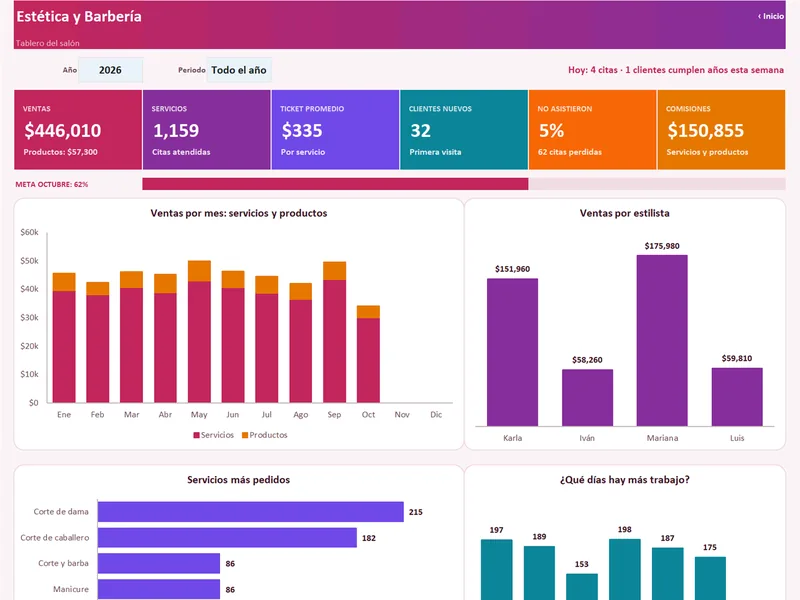Screen dimensions: 800x600
Task: Click the Productos legend swatch
Action: click(245, 435)
